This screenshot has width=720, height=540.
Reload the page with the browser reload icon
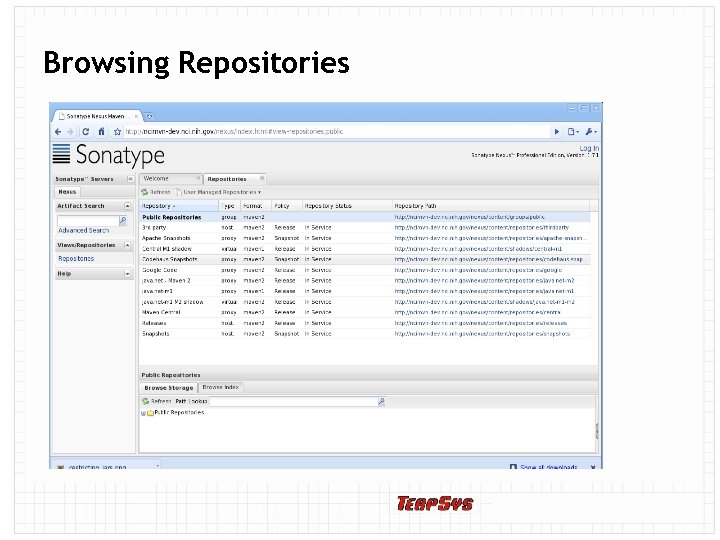[x=85, y=132]
